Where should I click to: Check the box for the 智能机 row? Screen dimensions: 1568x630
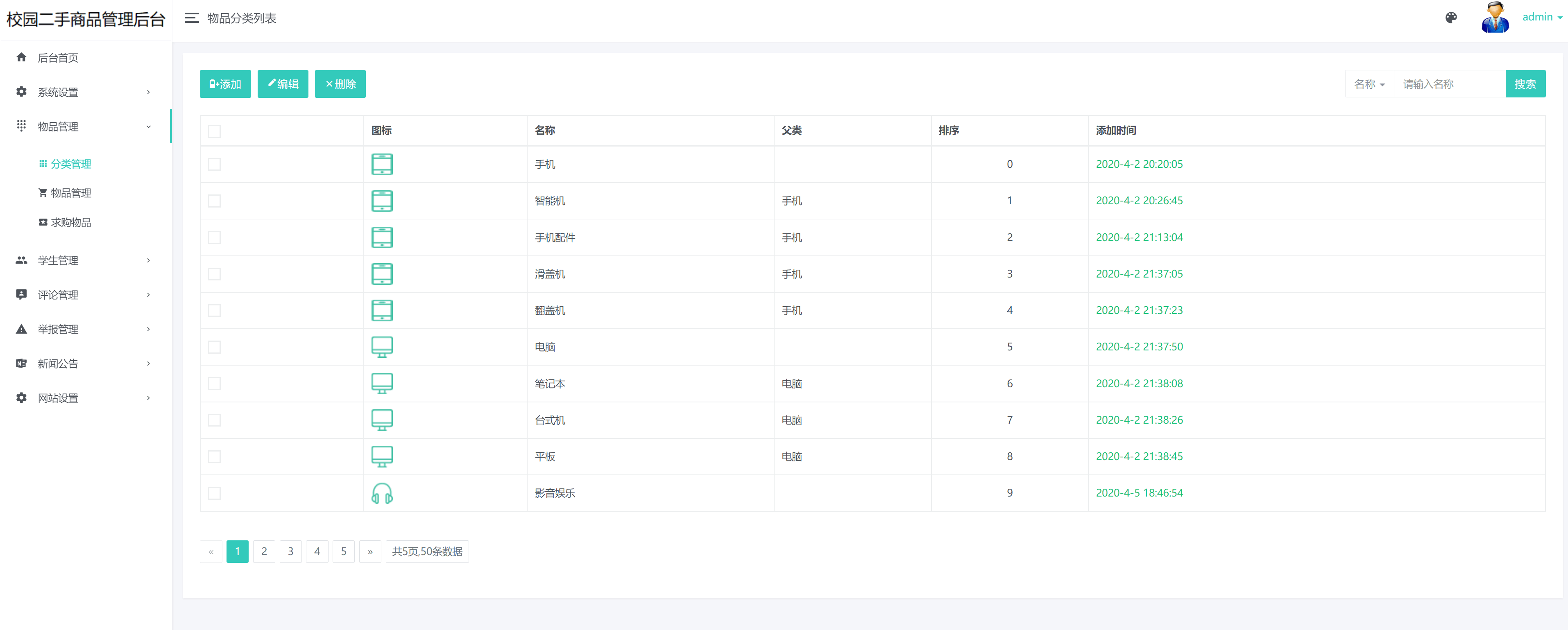[214, 201]
